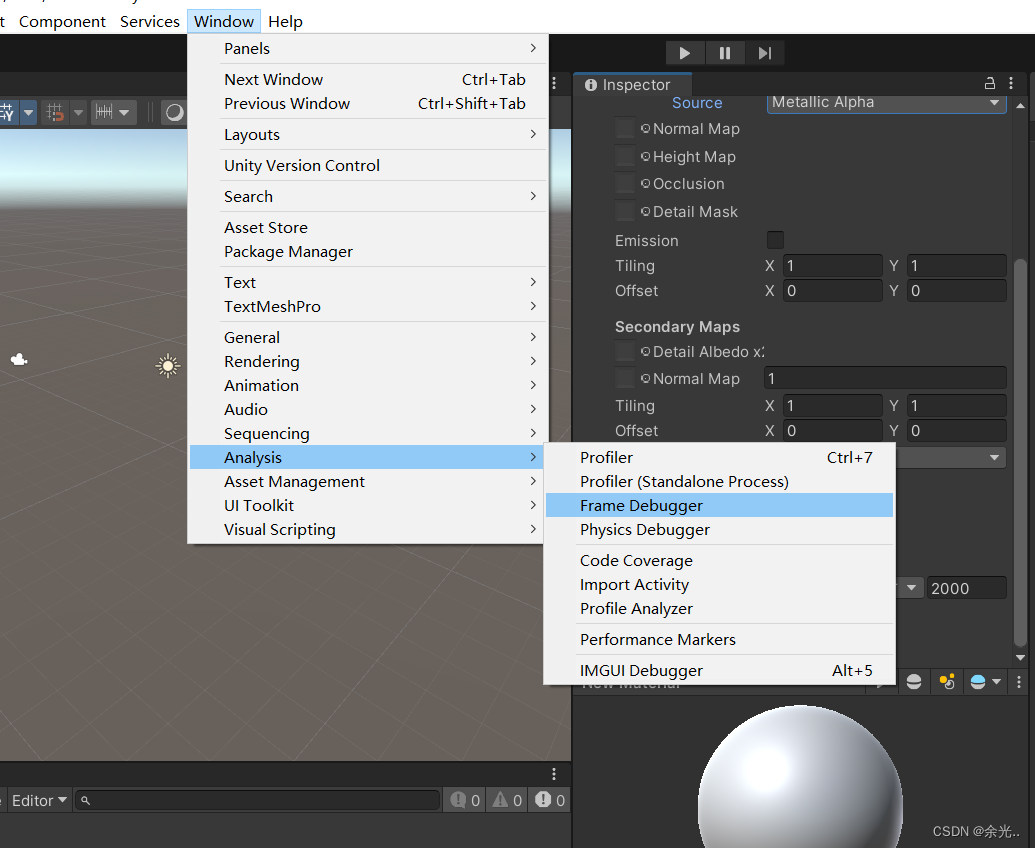1035x848 pixels.
Task: Select Profile Analyzer menu item
Action: pos(719,608)
